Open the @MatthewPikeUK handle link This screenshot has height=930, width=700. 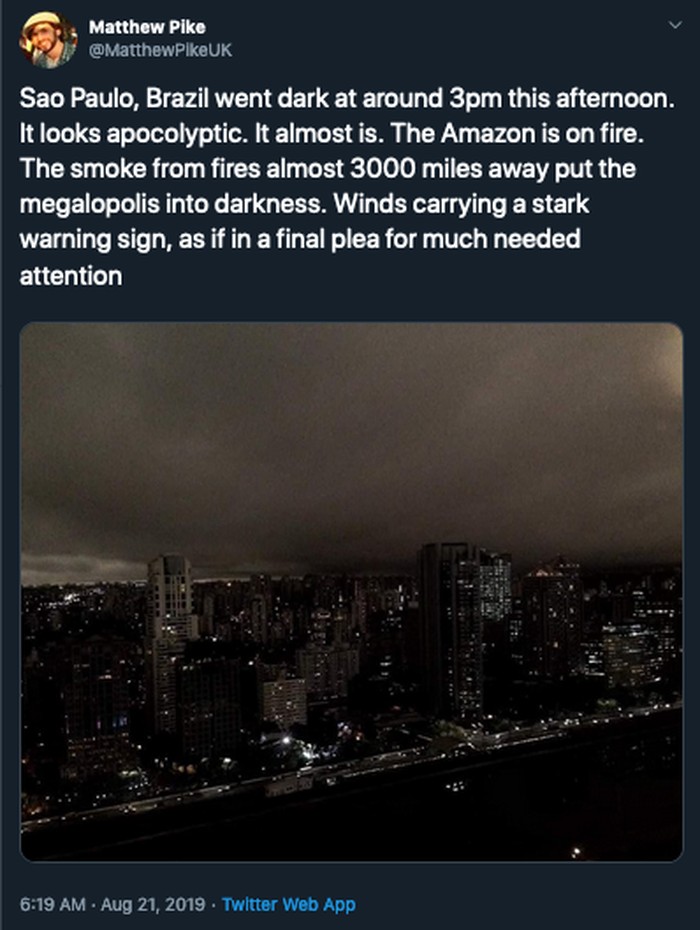click(x=159, y=49)
